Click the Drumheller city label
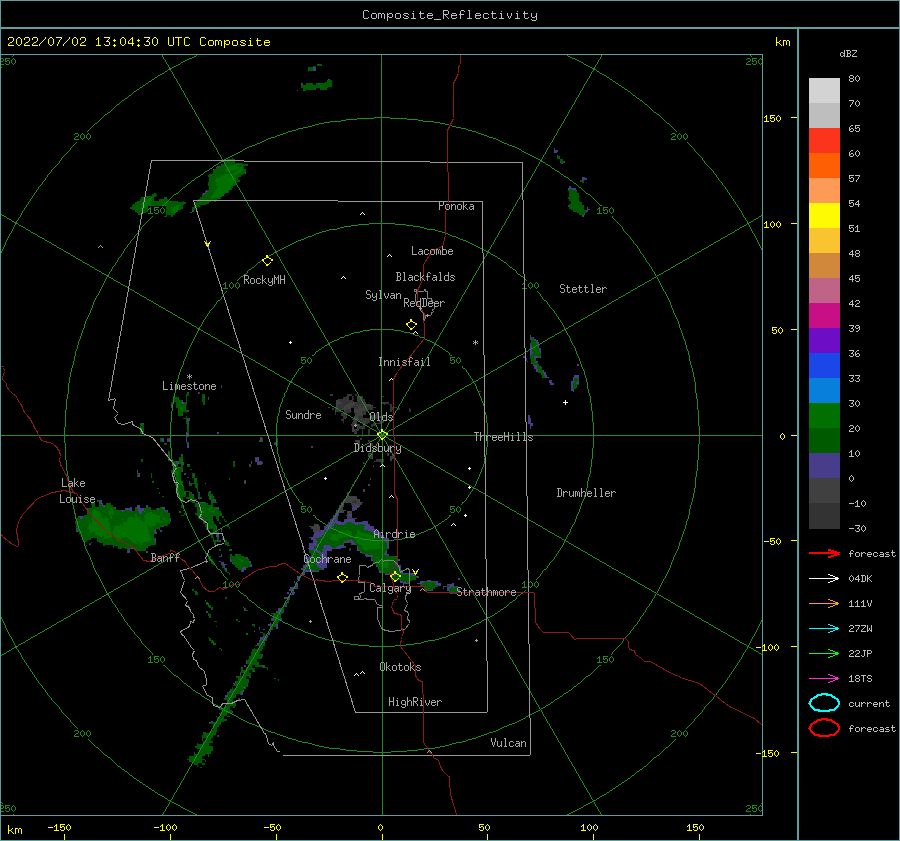 (586, 493)
